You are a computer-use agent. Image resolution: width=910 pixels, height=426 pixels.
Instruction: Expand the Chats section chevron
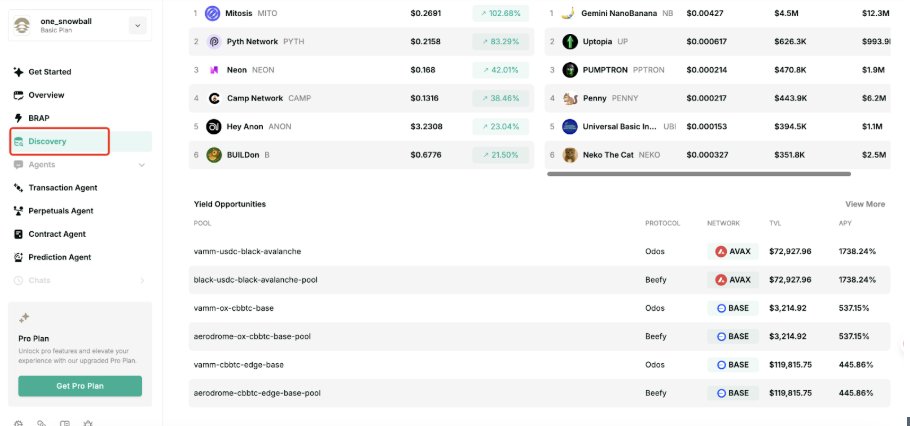click(x=141, y=280)
